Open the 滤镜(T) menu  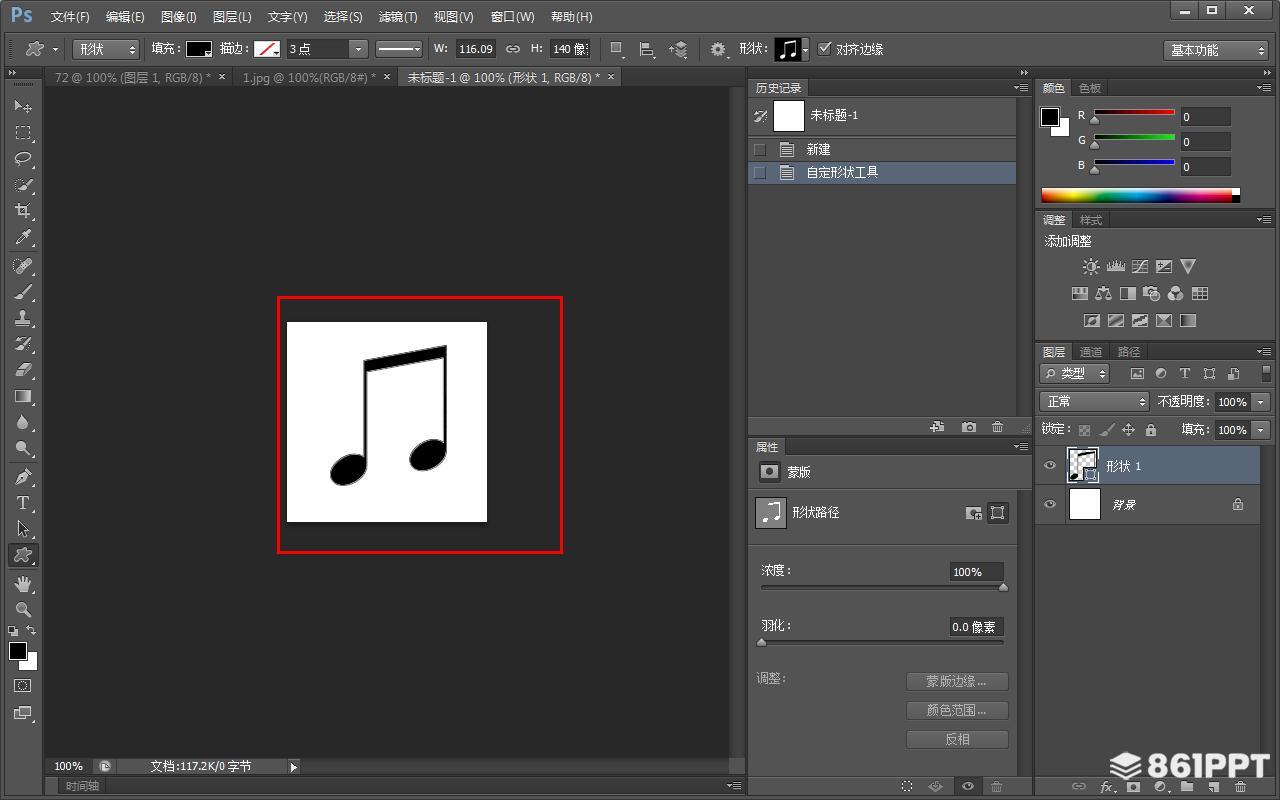point(398,17)
